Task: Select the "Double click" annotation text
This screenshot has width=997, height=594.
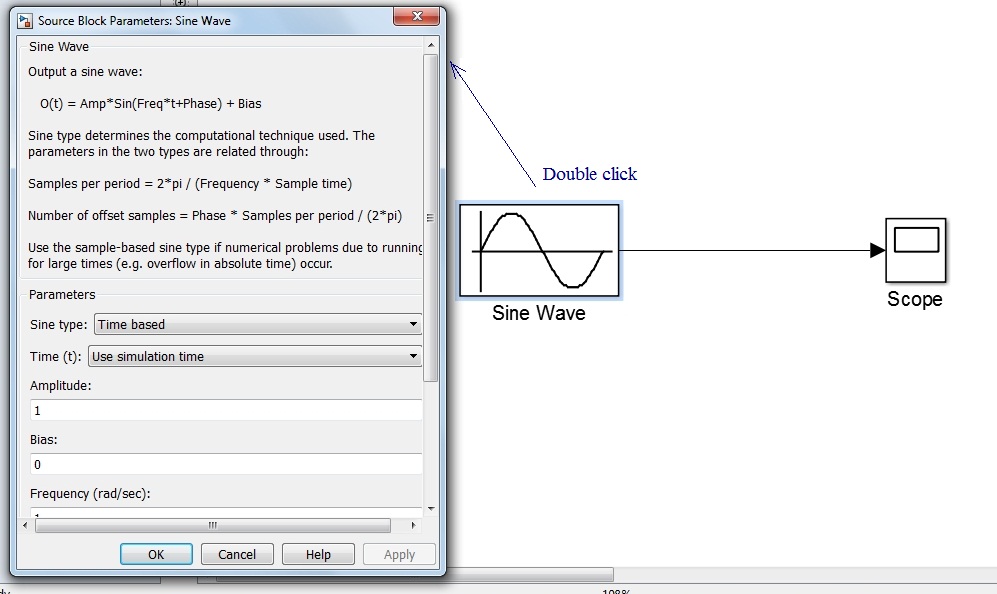Action: tap(589, 174)
